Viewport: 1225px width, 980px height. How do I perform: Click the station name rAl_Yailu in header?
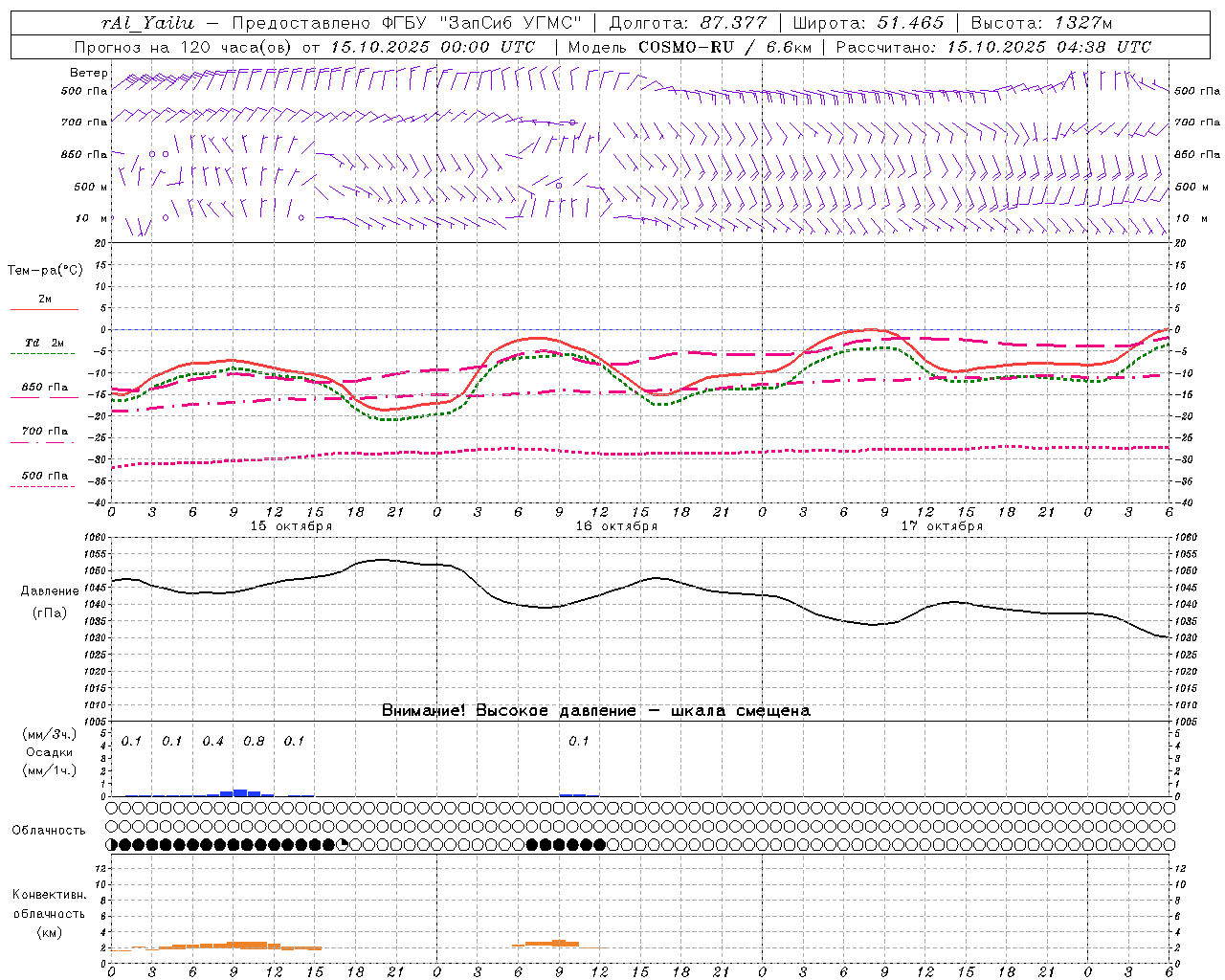pyautogui.click(x=146, y=23)
